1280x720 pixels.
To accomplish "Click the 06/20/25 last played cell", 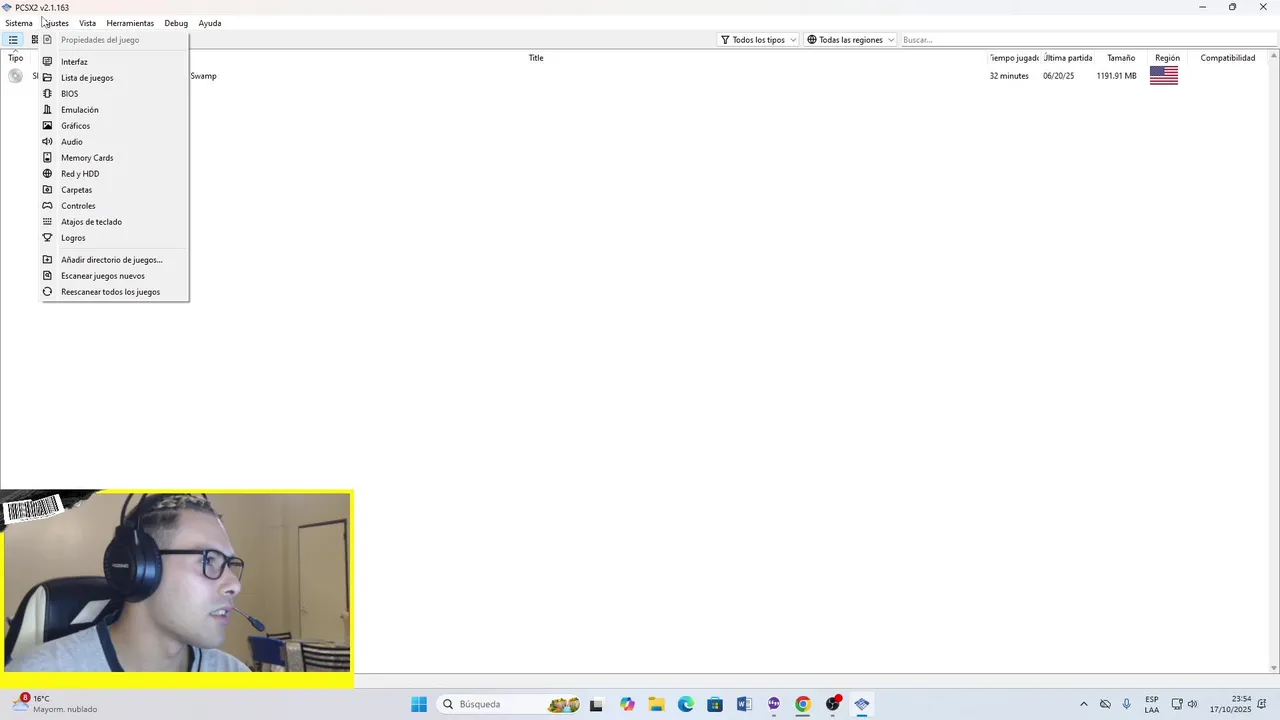I will pyautogui.click(x=1058, y=76).
